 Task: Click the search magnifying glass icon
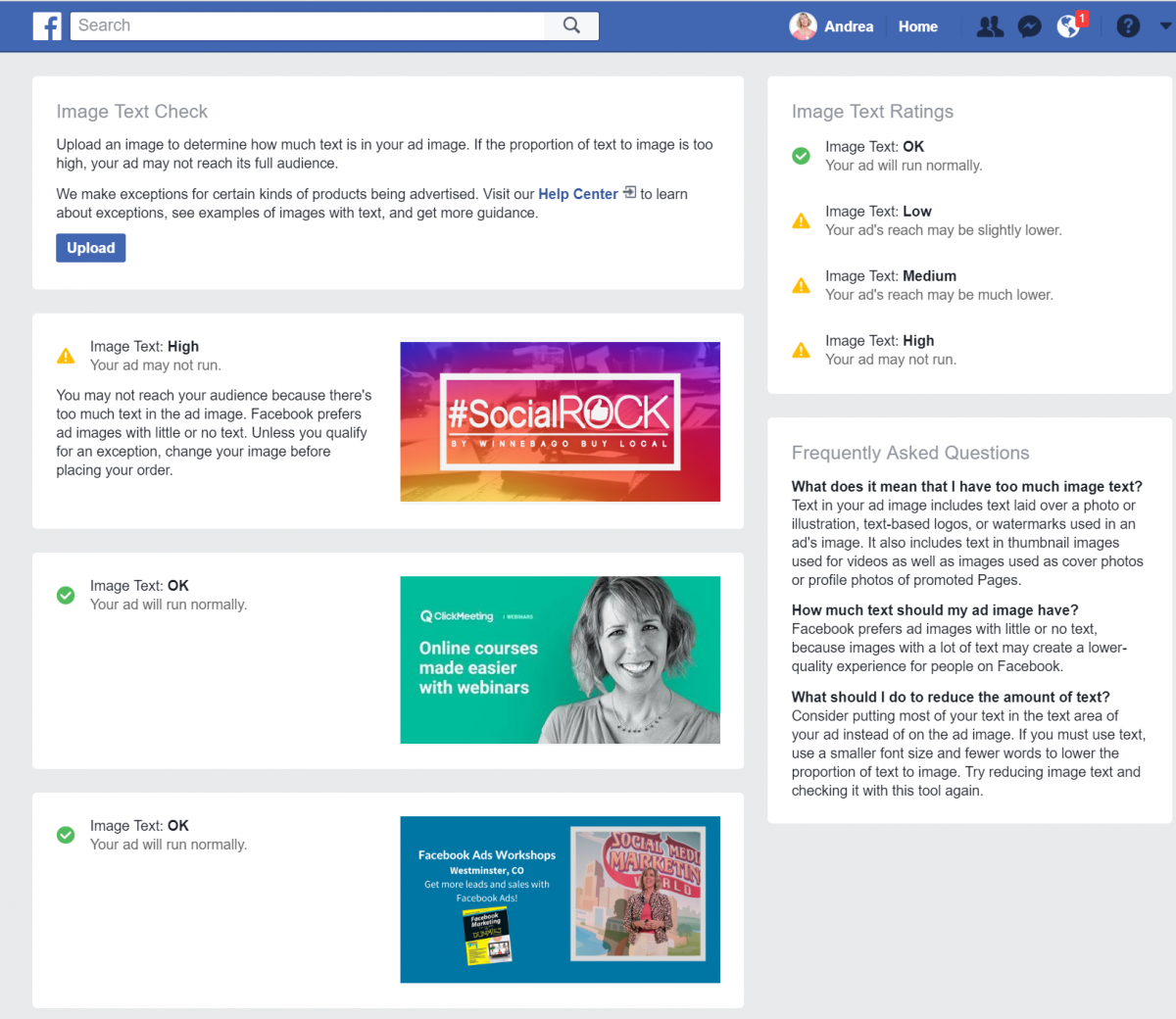[571, 25]
